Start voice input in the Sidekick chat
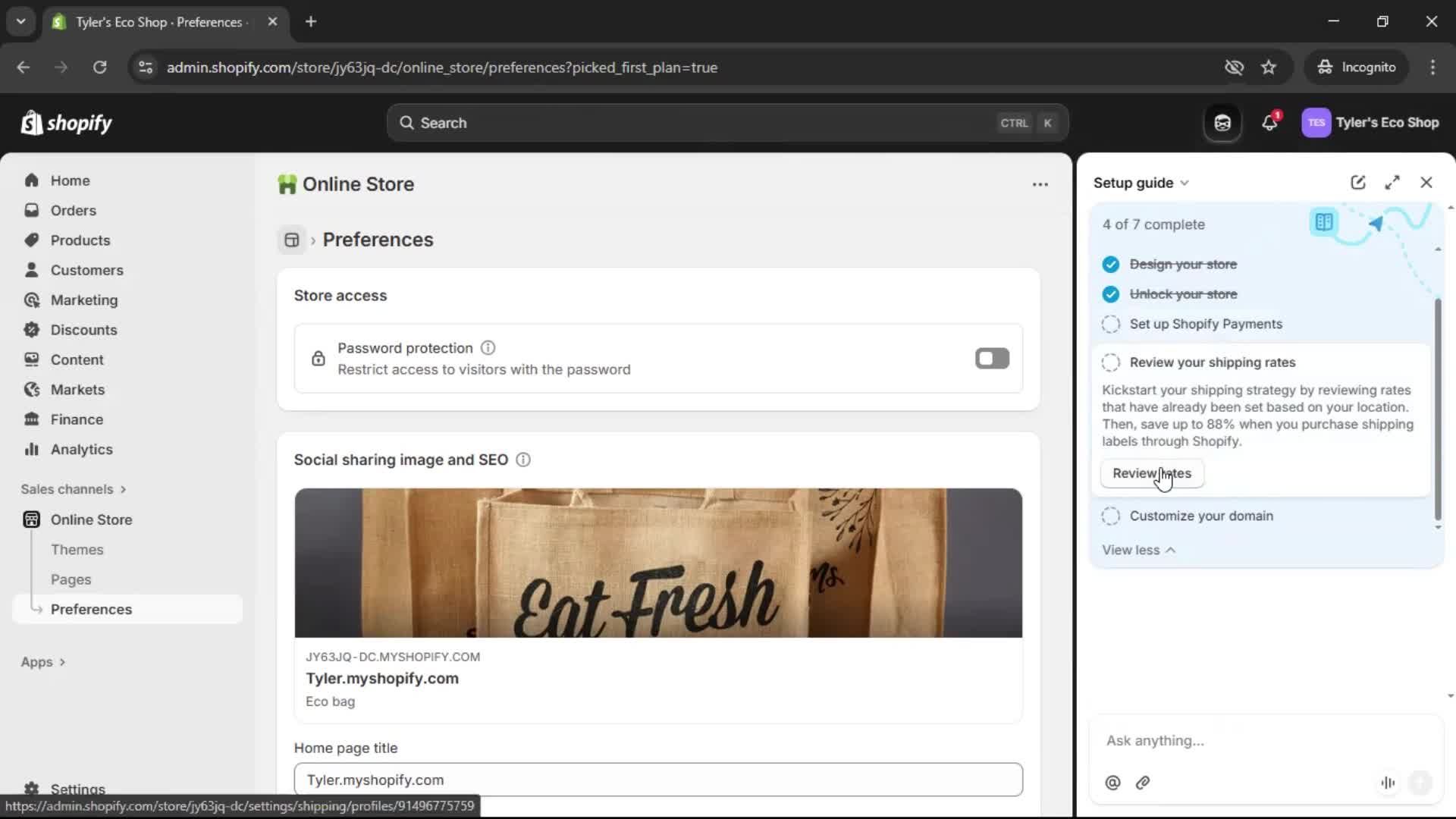The height and width of the screenshot is (819, 1456). (x=1388, y=783)
